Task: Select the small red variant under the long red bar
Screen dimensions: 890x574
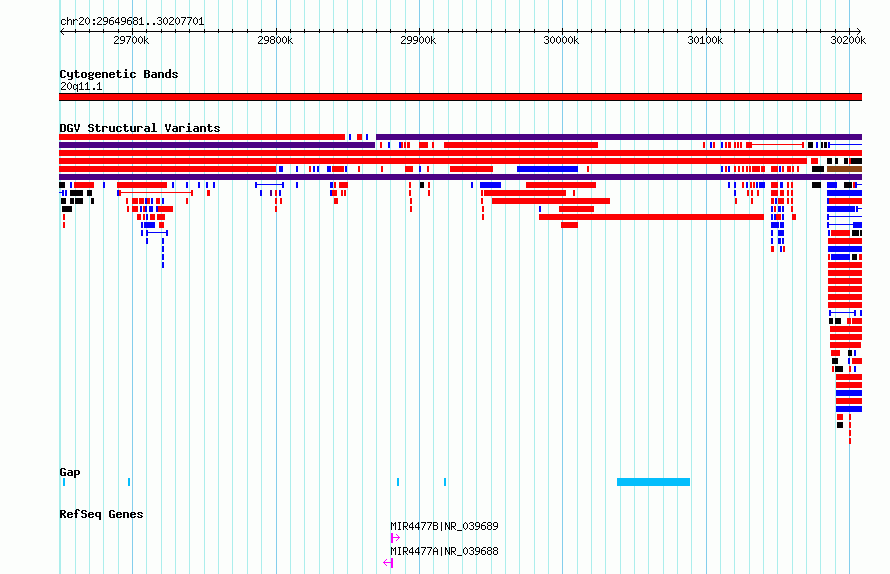Action: point(569,225)
